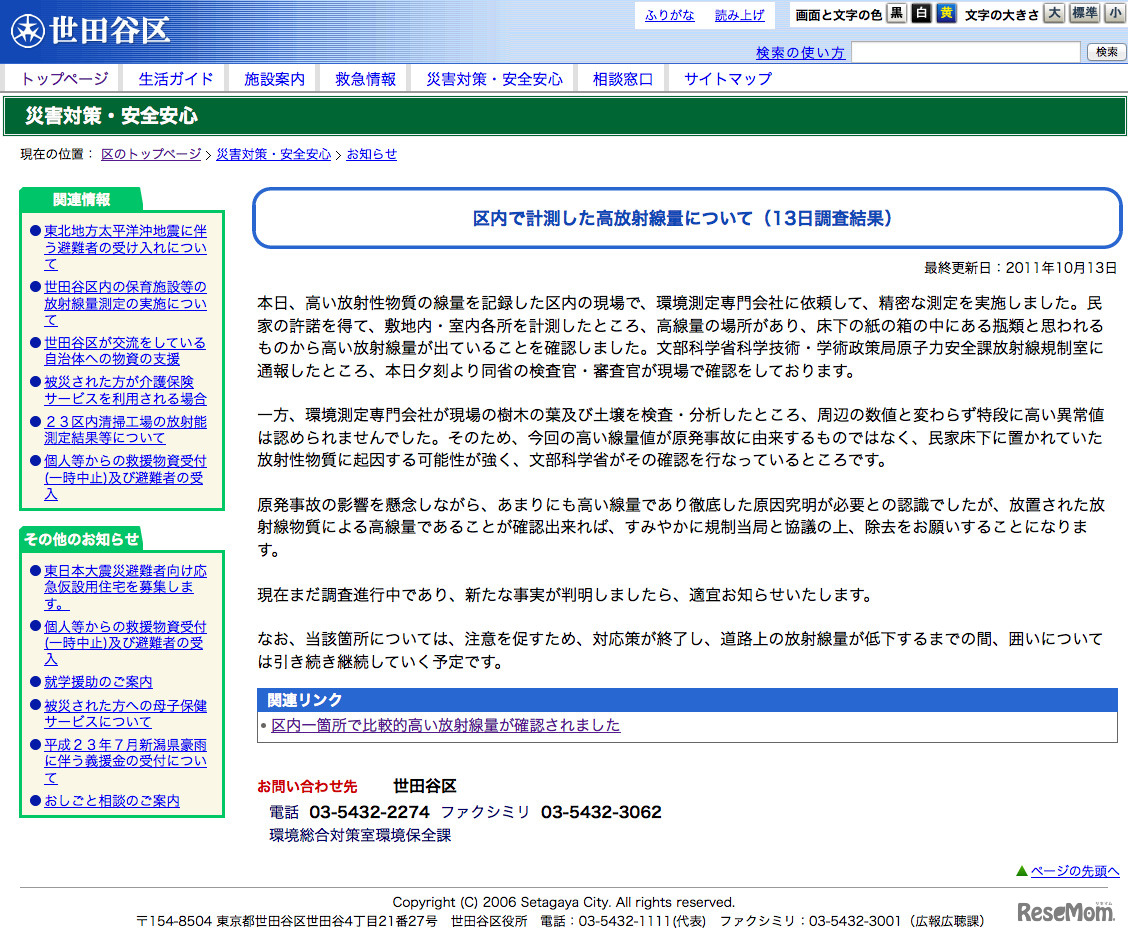Open the ２３区内清掃工場の放射能測定結果 sidebar link
Image resolution: width=1128 pixels, height=935 pixels.
tap(125, 430)
